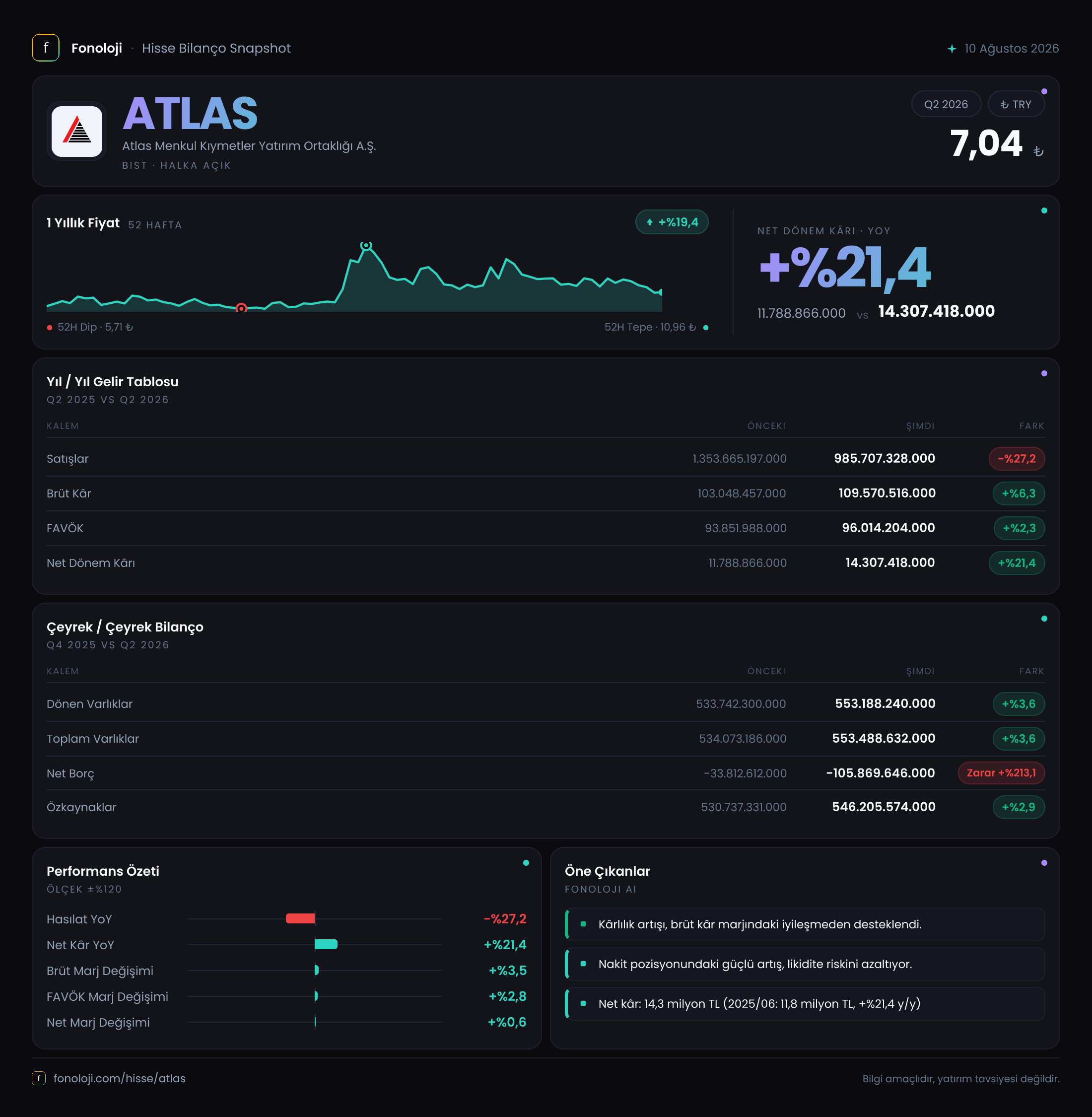Click the red Hasılat YoY bar
This screenshot has width=1092, height=1117.
click(300, 918)
